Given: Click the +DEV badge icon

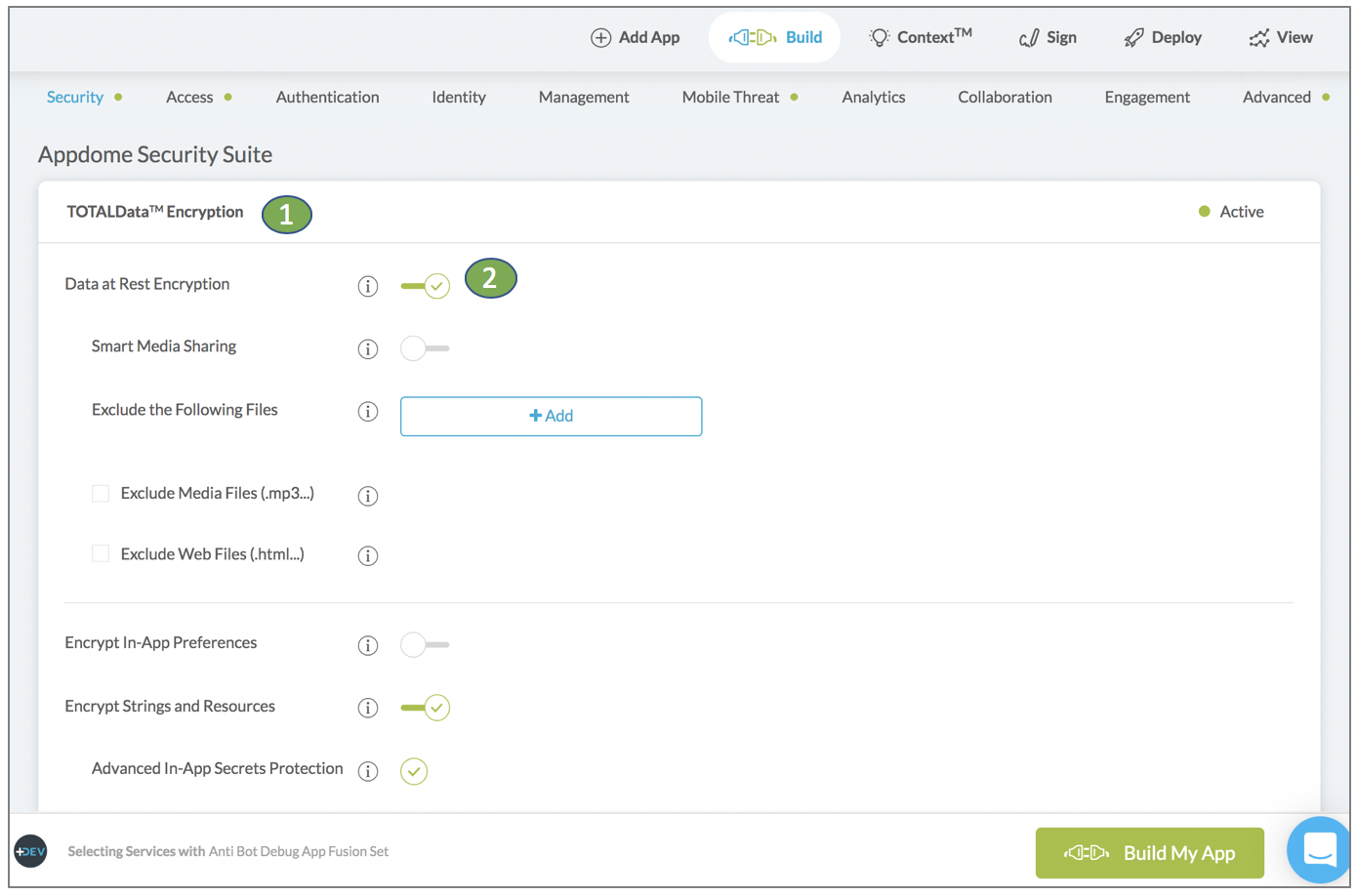Looking at the screenshot, I should point(30,851).
